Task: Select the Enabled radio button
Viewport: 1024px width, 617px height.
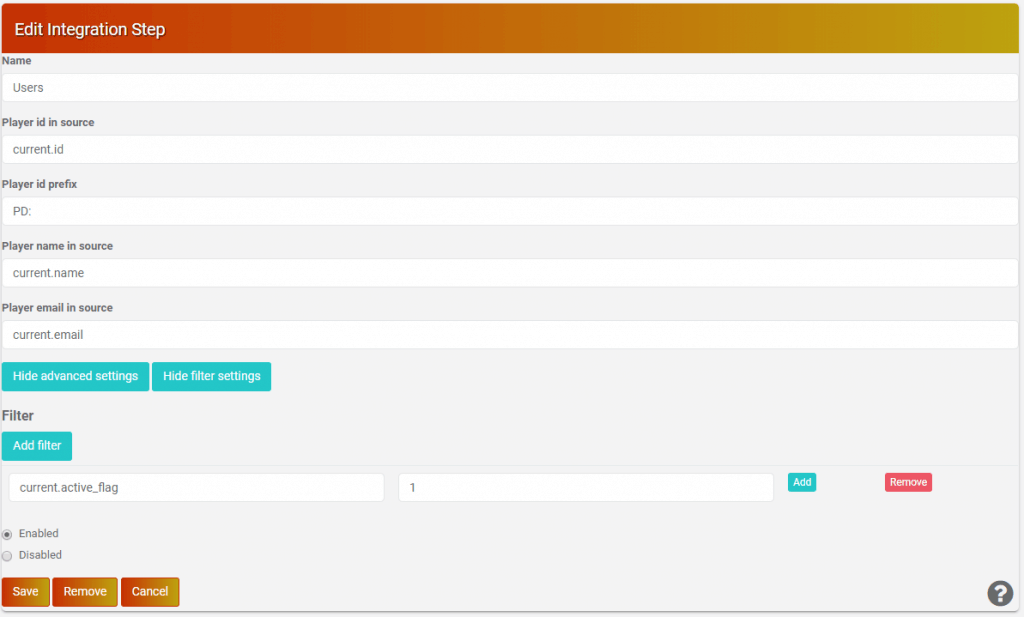Action: pos(7,535)
